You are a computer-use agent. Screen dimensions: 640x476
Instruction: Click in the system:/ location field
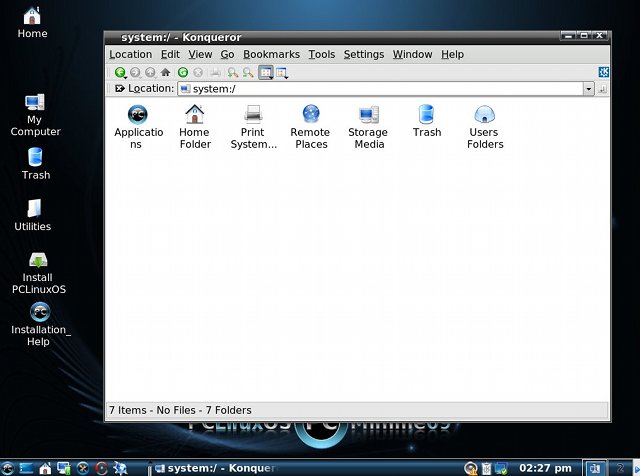(x=380, y=89)
